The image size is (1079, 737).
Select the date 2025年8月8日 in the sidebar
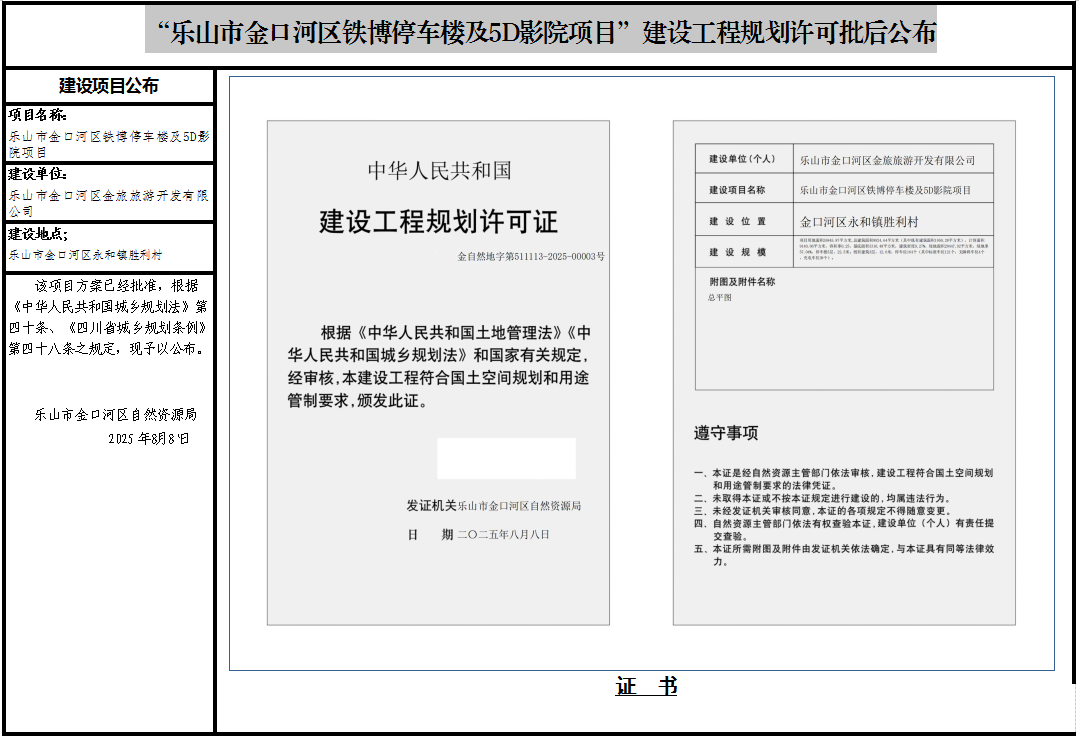point(149,438)
